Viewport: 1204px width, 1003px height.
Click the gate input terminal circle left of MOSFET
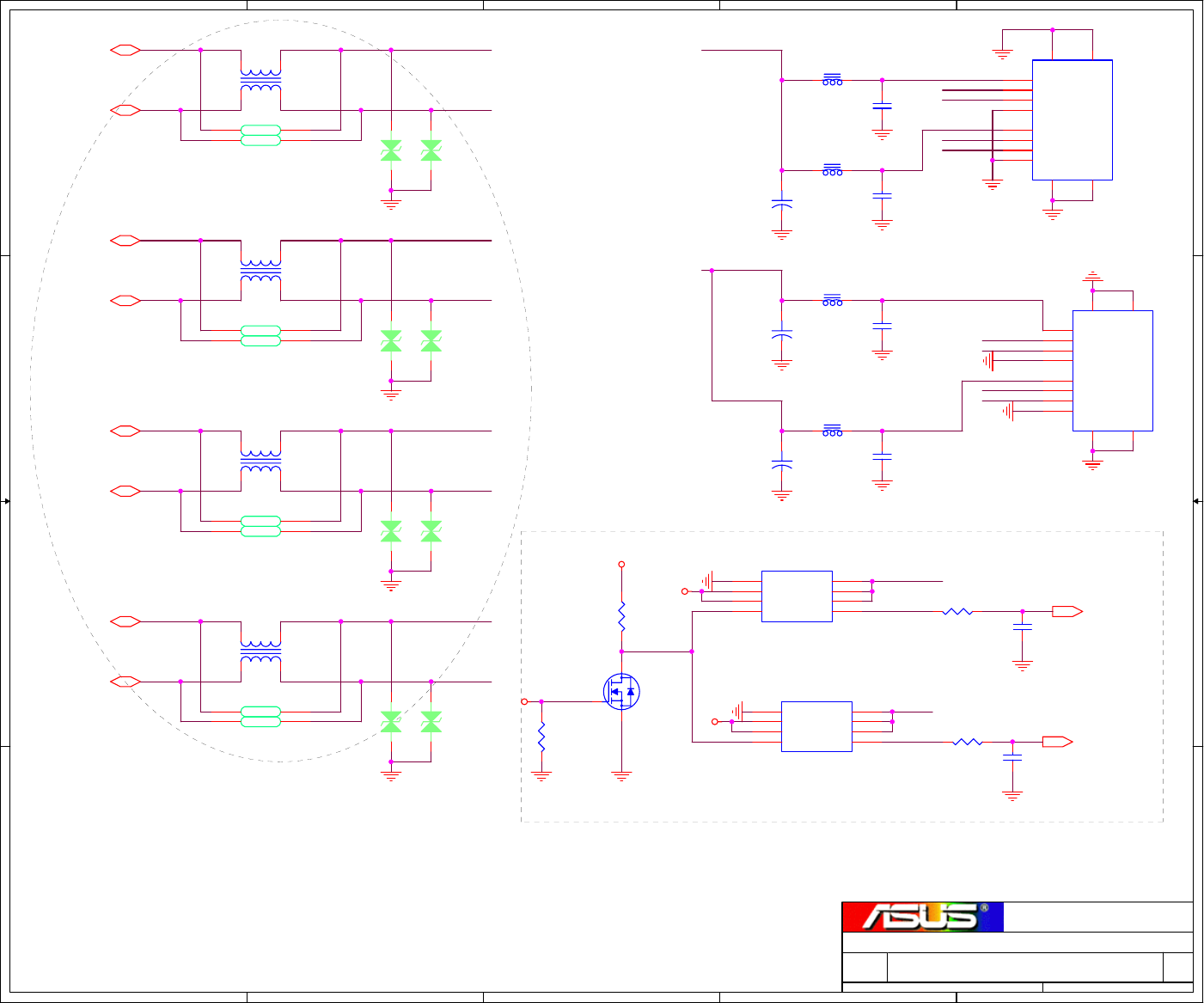[524, 701]
